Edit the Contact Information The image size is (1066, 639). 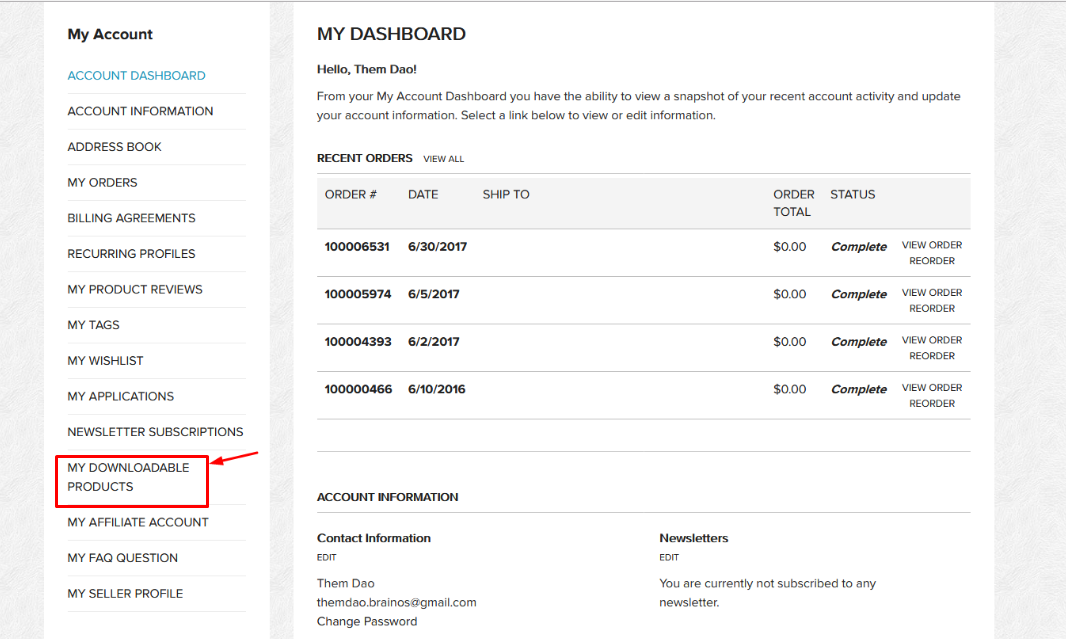coord(326,557)
